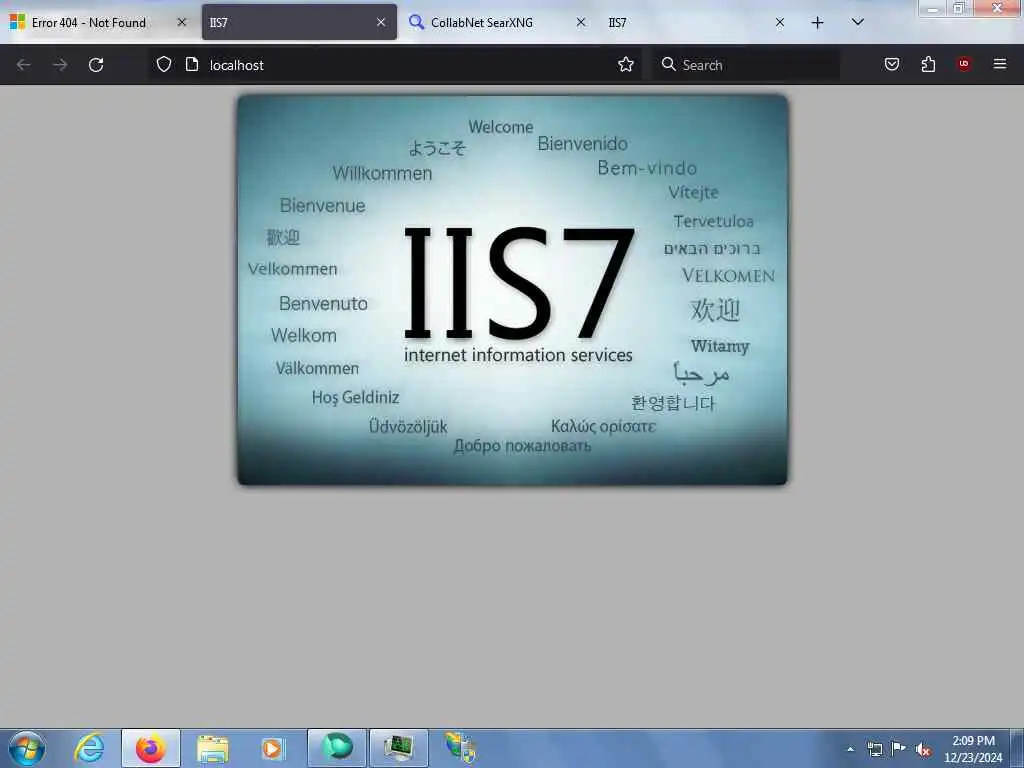Close the active IIS7 tab
Screen dimensions: 1024x768
381,23
